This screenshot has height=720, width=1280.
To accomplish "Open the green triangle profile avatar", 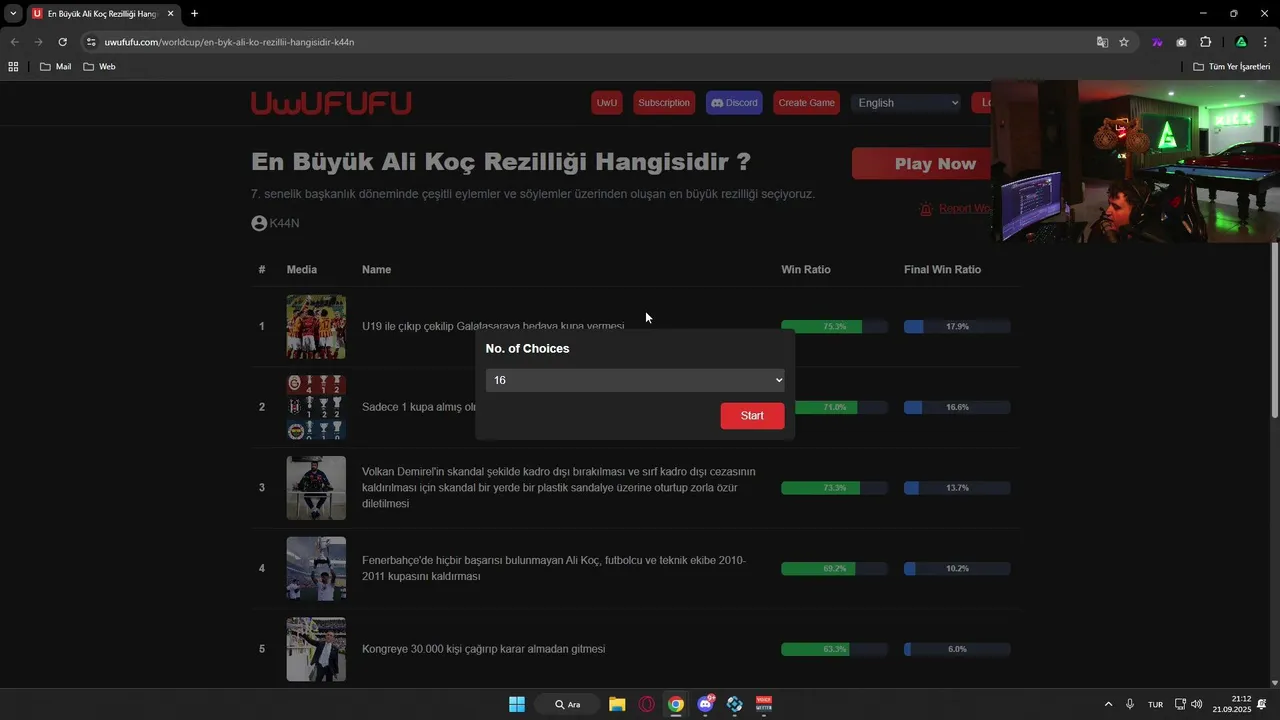I will click(1241, 42).
